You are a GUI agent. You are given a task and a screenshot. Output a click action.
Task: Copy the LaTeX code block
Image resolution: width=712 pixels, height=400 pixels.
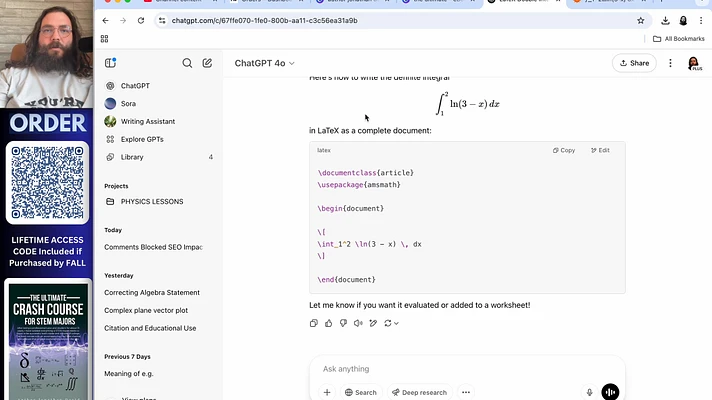pyautogui.click(x=564, y=150)
